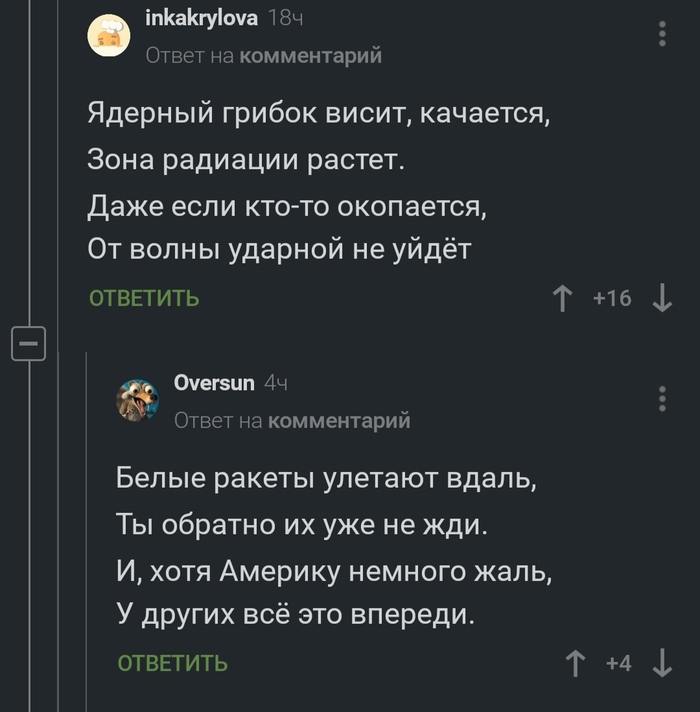Click the 18ч timestamp on inkakrylova's comment
The width and height of the screenshot is (700, 712).
click(285, 18)
